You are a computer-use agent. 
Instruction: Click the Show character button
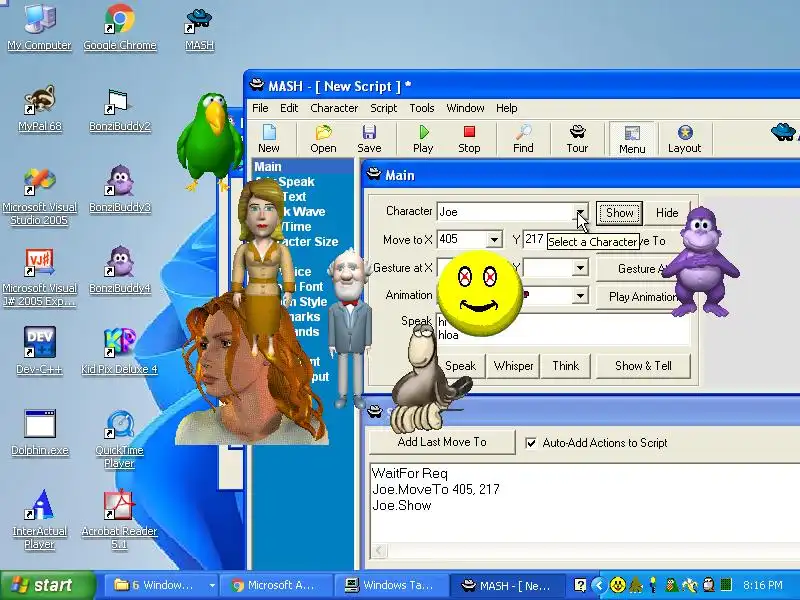[x=619, y=213]
